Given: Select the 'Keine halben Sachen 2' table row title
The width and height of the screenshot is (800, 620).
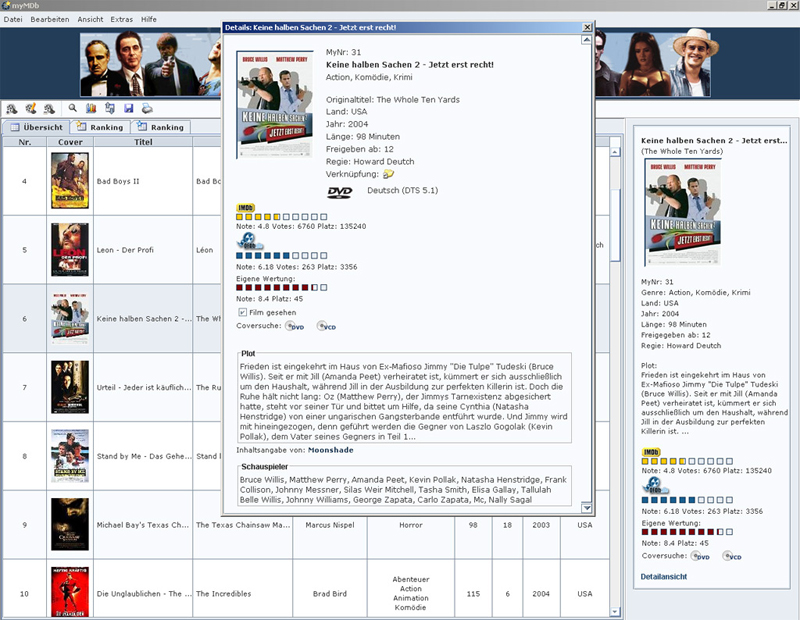Looking at the screenshot, I should tap(144, 319).
